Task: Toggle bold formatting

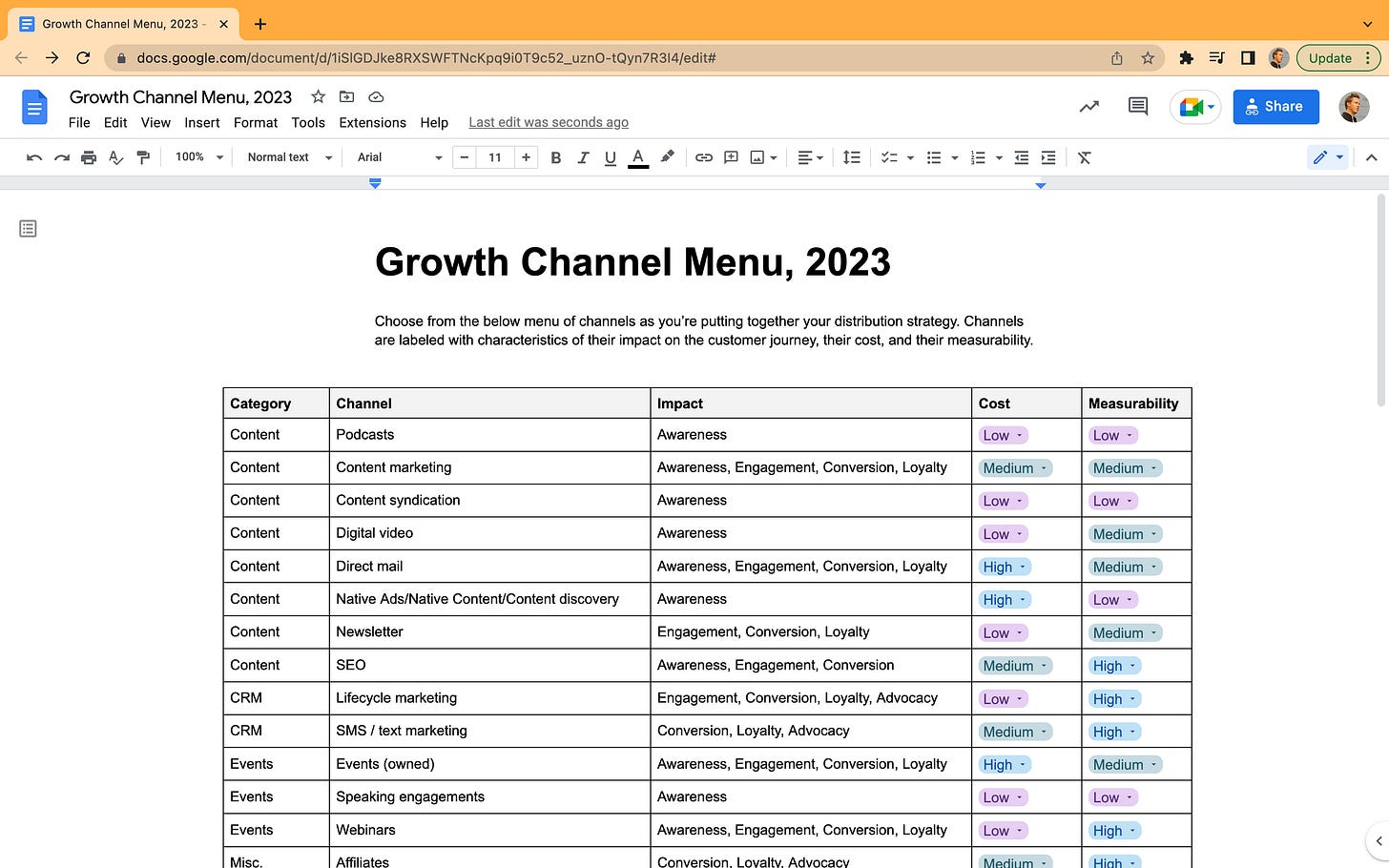Action: click(x=556, y=157)
